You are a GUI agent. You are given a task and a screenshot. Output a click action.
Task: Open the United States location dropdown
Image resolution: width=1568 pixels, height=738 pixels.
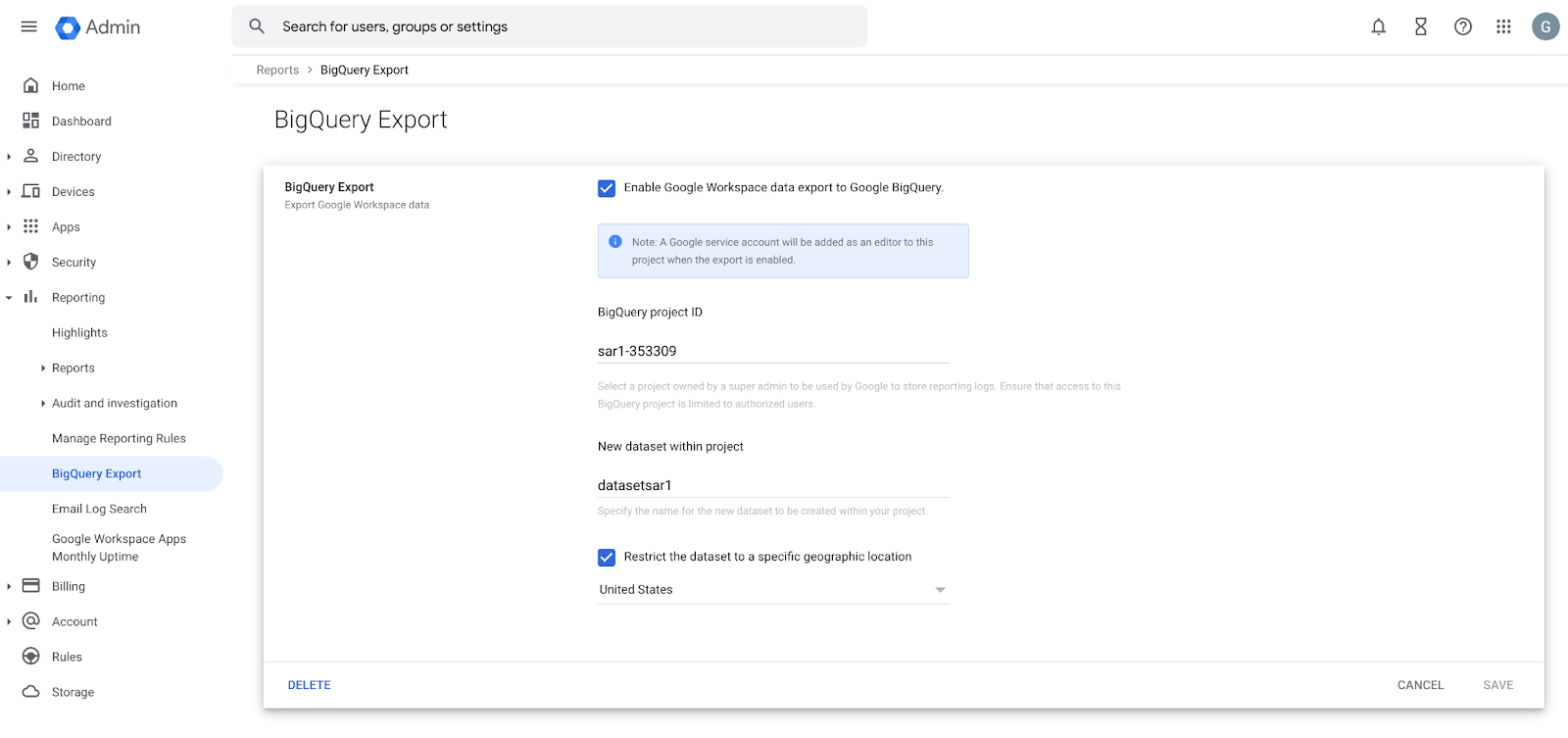point(773,590)
